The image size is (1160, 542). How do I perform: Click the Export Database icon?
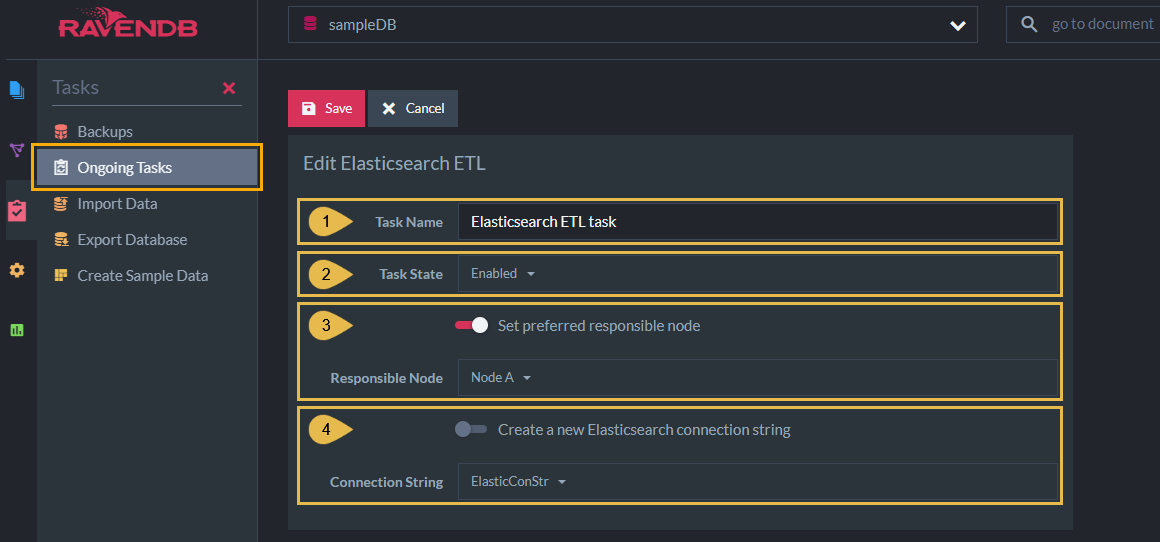click(x=61, y=240)
